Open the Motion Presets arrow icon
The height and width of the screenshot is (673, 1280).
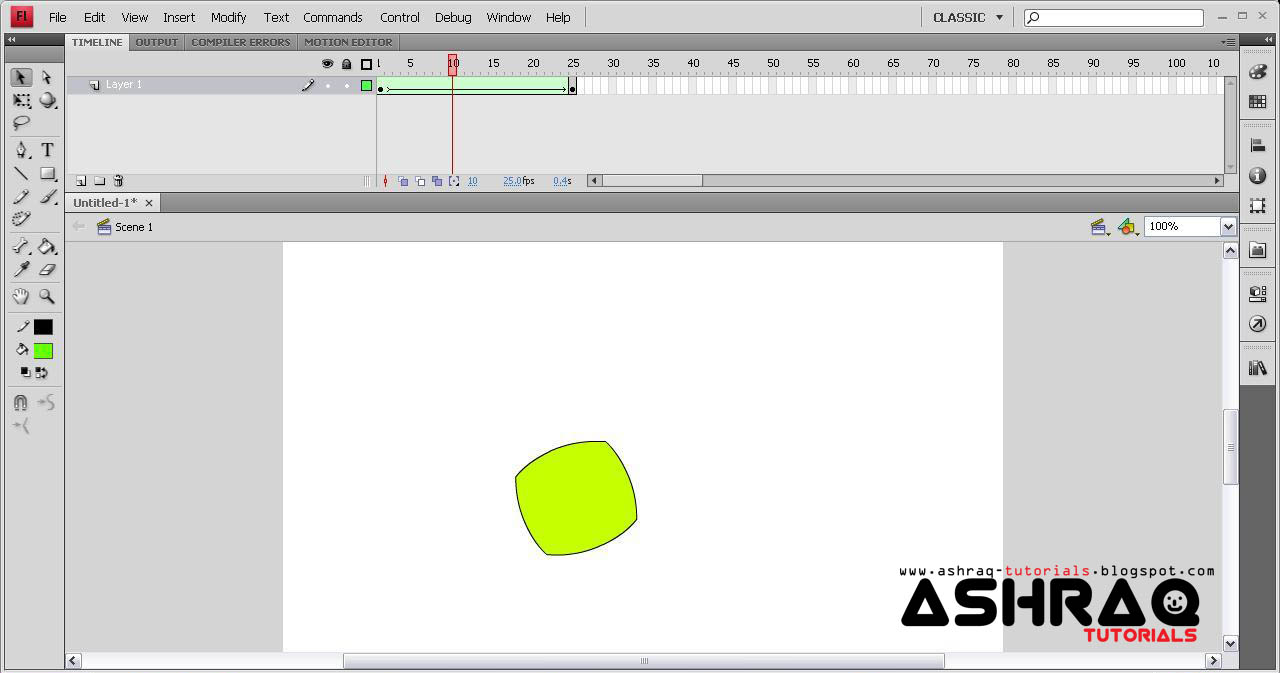[x=1258, y=324]
